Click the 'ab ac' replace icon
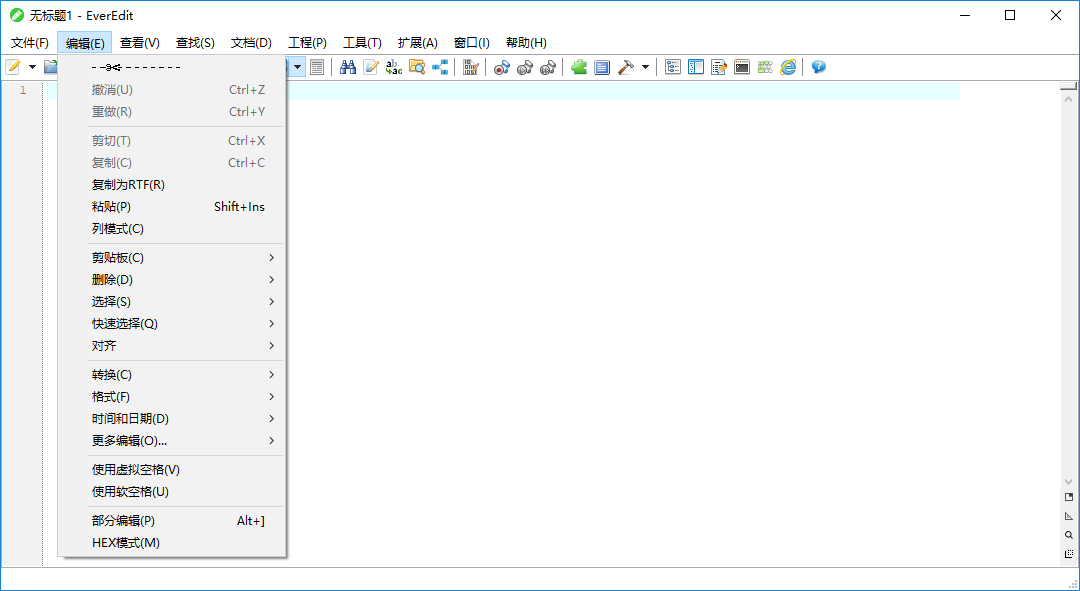This screenshot has width=1080, height=591. point(394,67)
